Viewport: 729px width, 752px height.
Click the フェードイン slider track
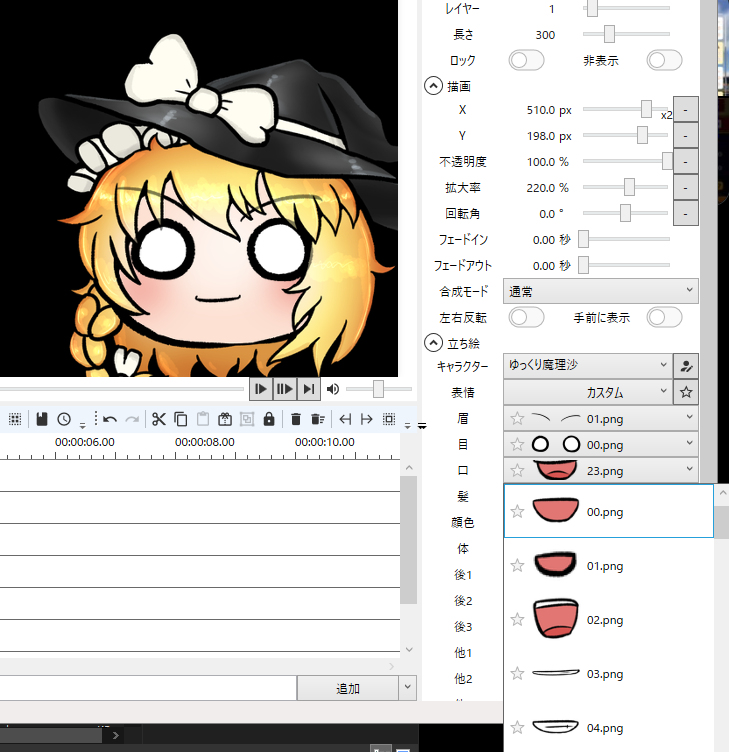[x=625, y=239]
